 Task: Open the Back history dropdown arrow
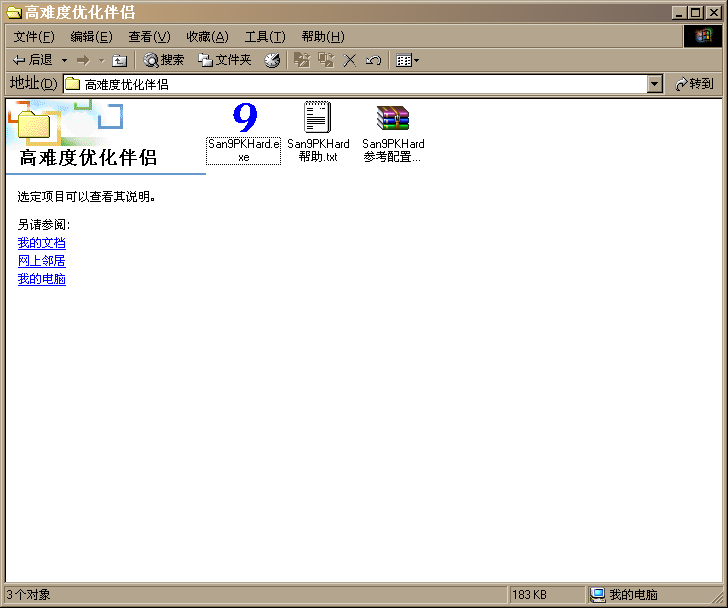coord(65,60)
